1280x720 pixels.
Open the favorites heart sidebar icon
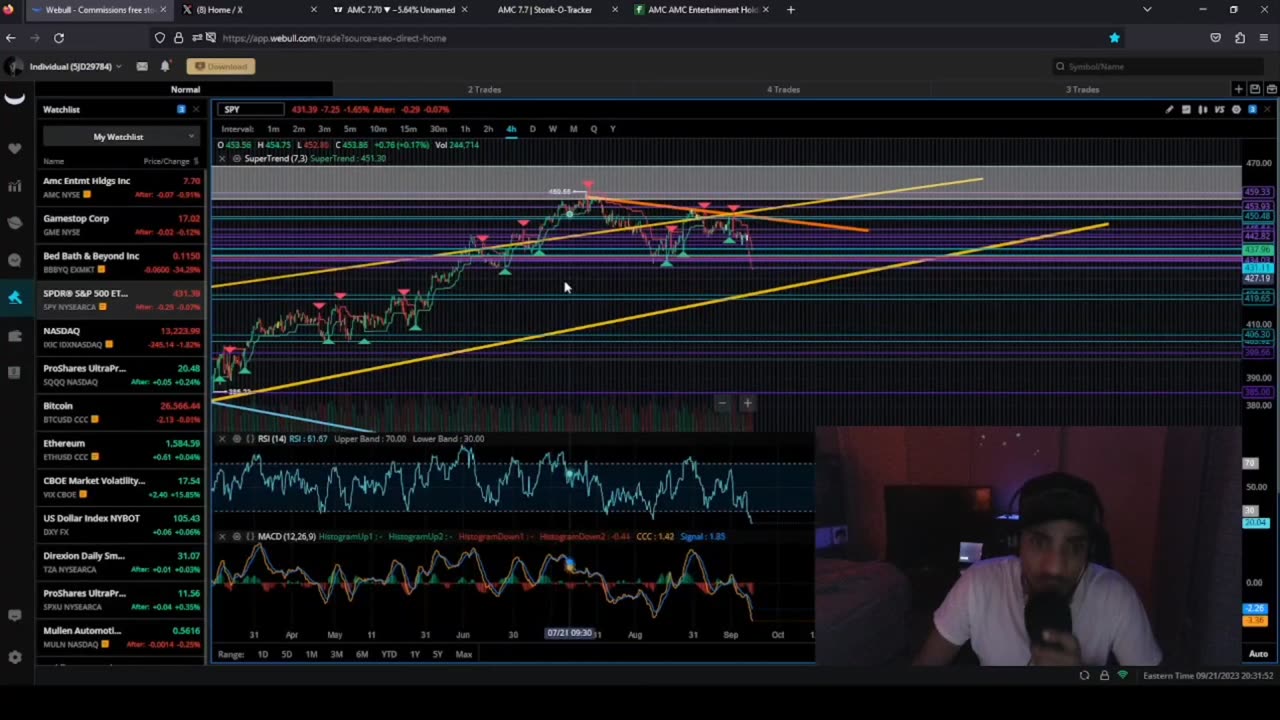coord(14,148)
